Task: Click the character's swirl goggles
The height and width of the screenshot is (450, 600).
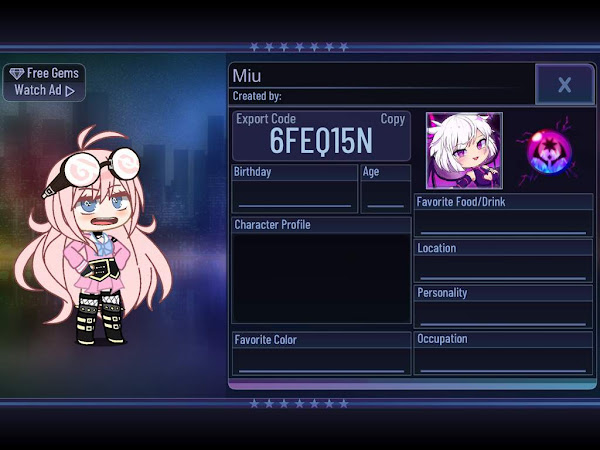Action: tap(96, 168)
